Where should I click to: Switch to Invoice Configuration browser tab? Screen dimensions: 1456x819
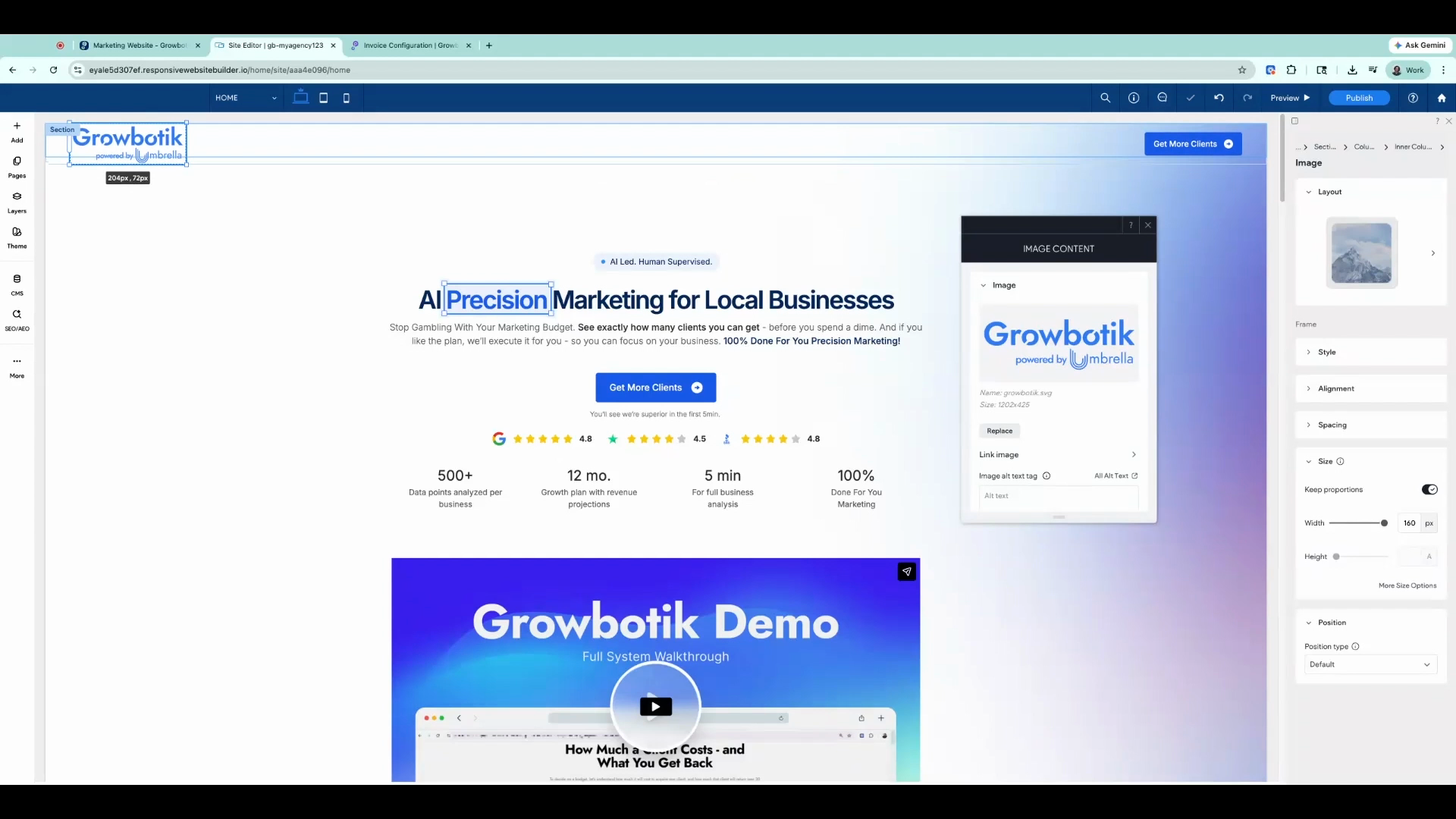410,45
